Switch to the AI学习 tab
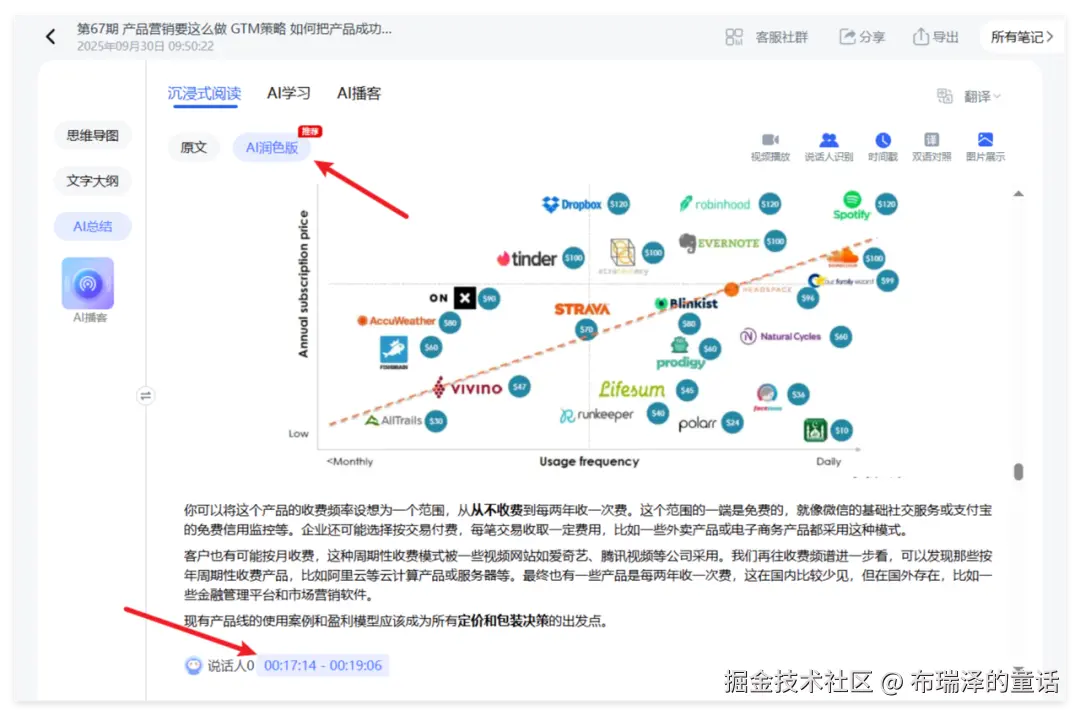 [289, 94]
